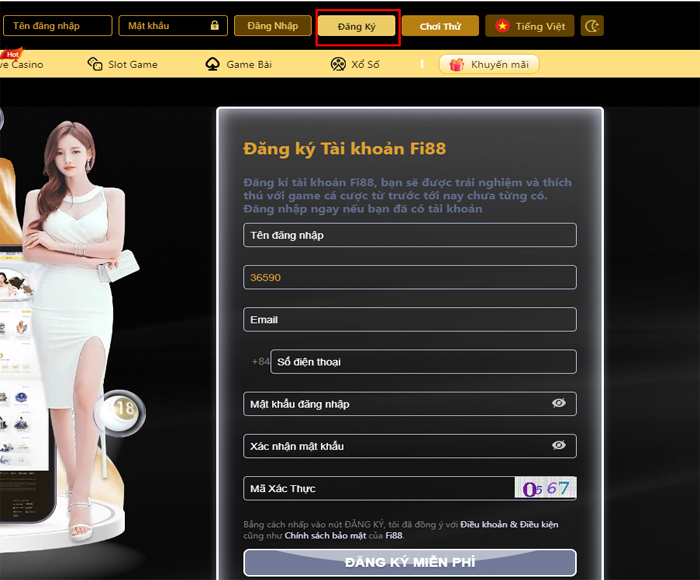
Task: Open the Tiếng Việt language selector
Action: tap(529, 26)
